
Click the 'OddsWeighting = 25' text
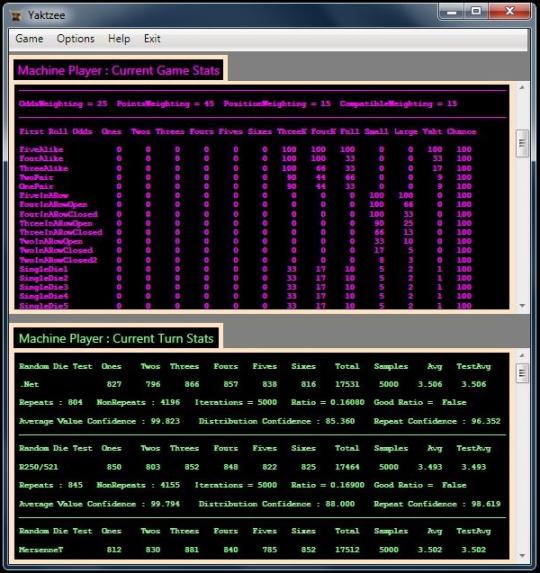coord(63,103)
